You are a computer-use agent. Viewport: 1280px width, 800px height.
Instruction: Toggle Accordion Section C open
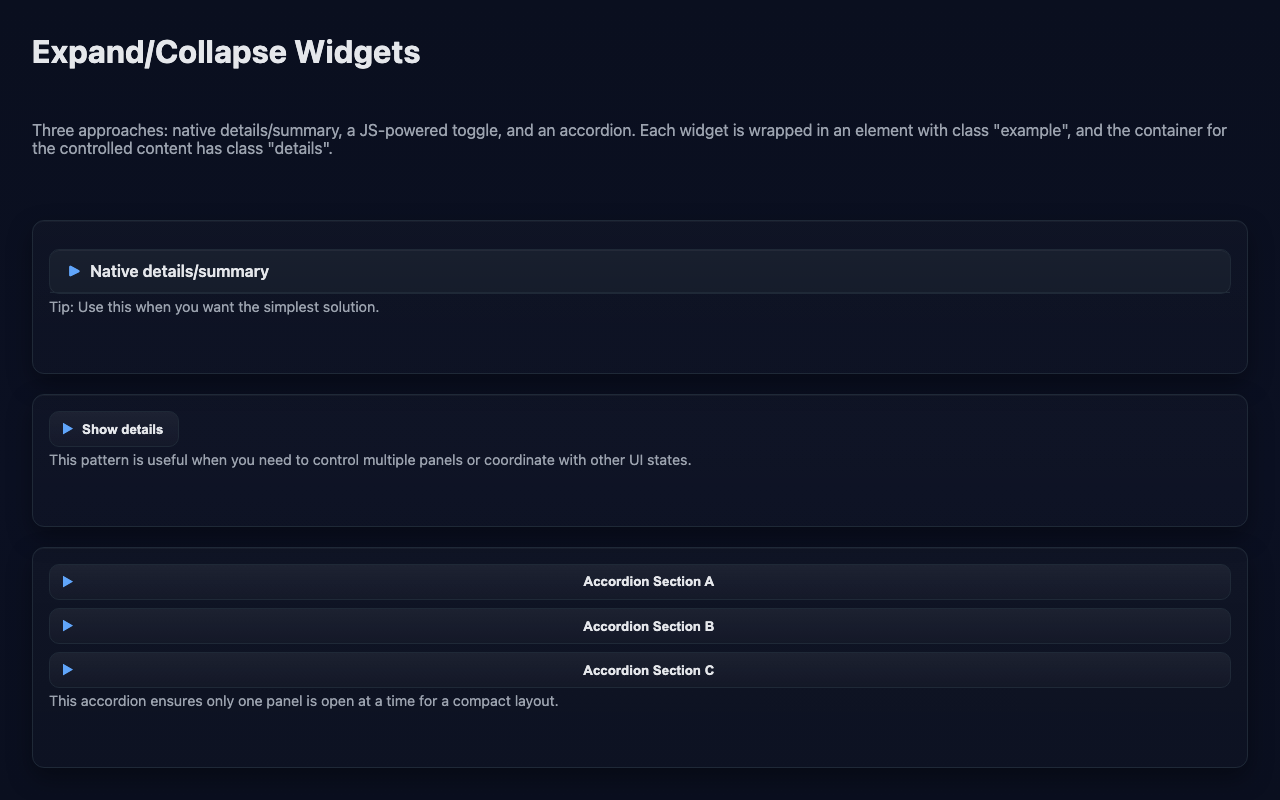coord(649,670)
